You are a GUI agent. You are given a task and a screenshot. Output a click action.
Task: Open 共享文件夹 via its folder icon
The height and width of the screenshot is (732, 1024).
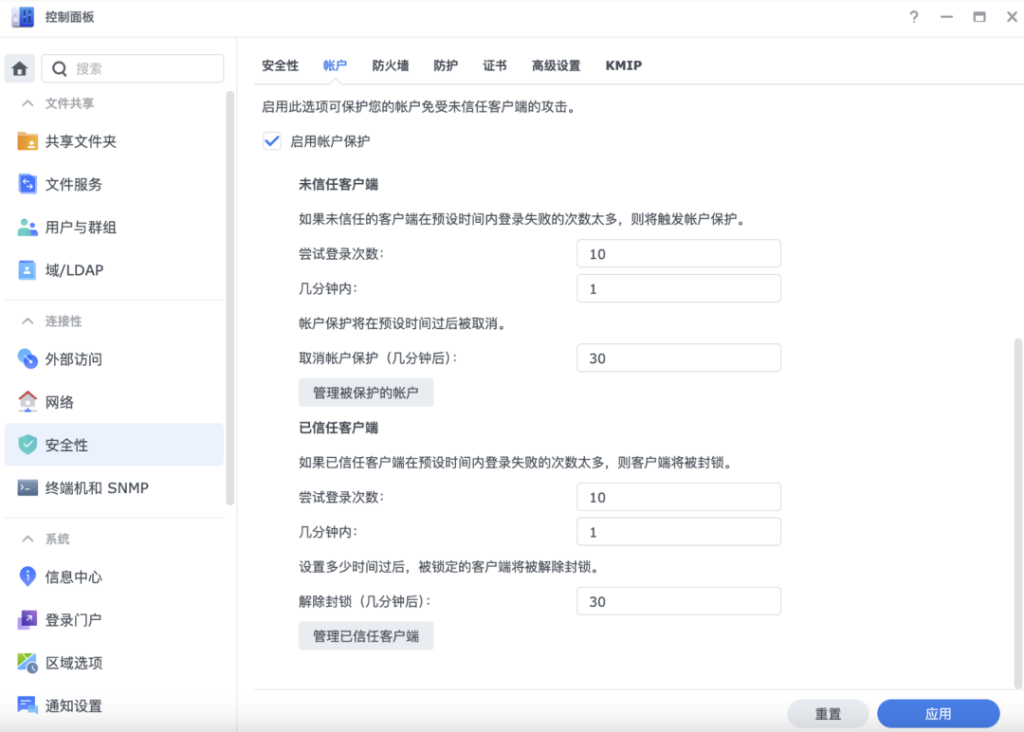[x=28, y=141]
